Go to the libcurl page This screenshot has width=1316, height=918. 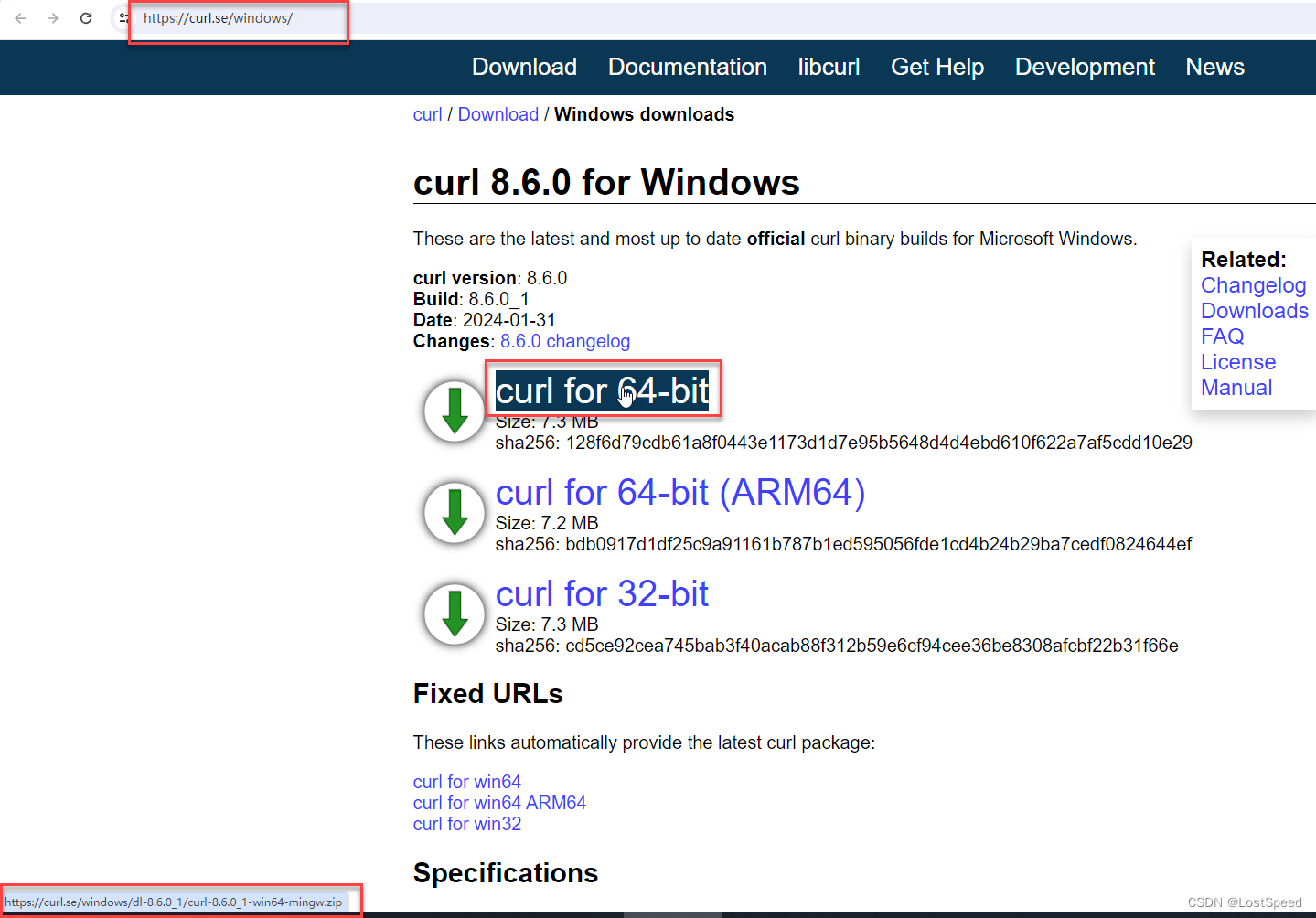point(828,67)
